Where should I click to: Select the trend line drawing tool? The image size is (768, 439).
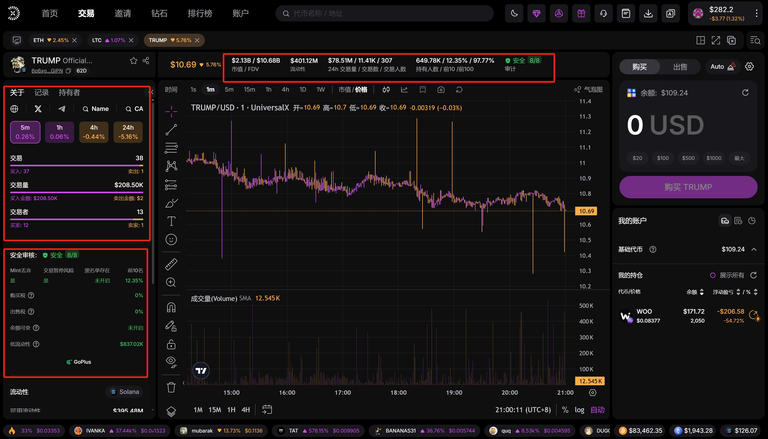click(171, 129)
